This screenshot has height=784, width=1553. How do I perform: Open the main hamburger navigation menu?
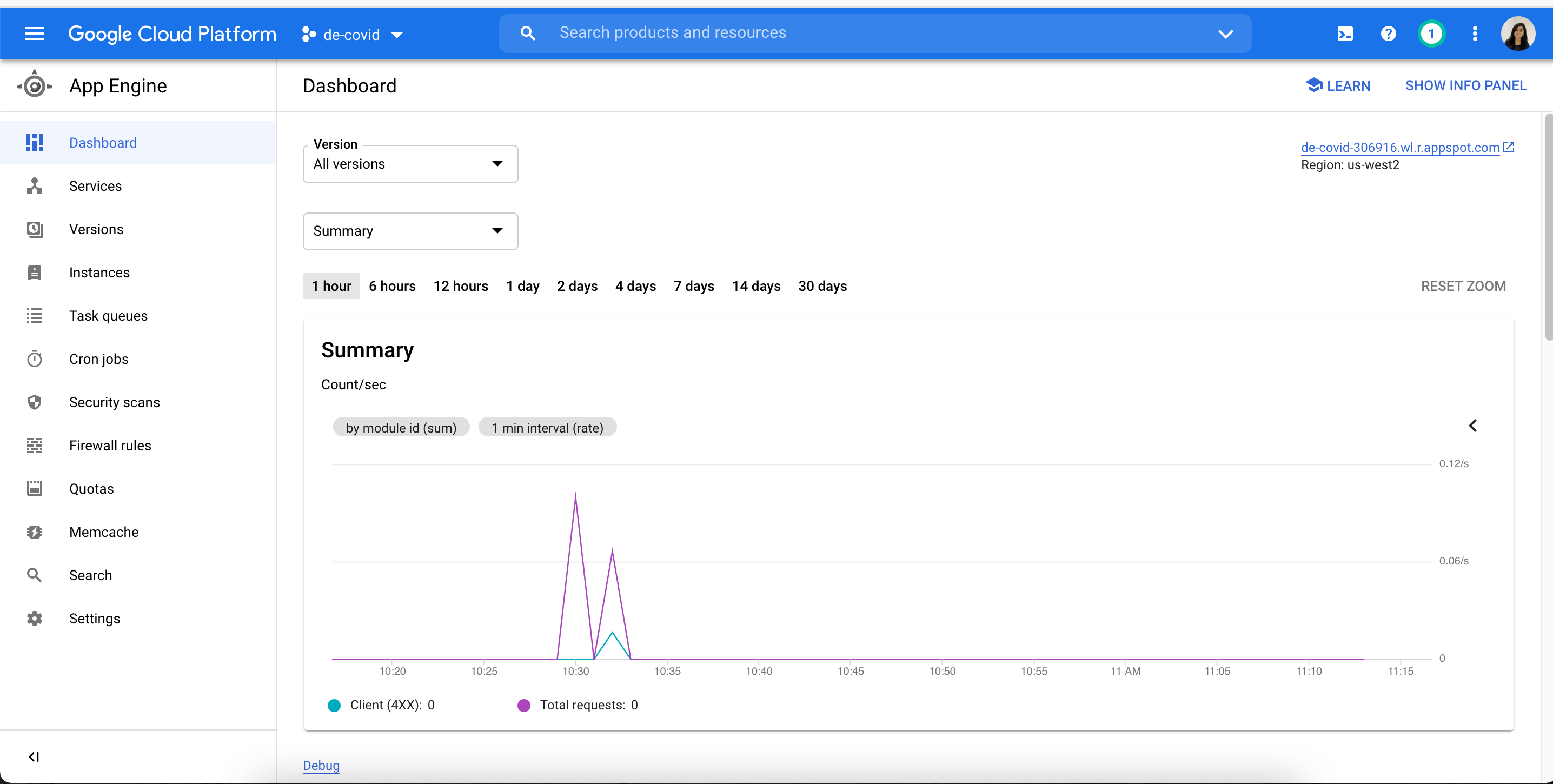coord(35,34)
